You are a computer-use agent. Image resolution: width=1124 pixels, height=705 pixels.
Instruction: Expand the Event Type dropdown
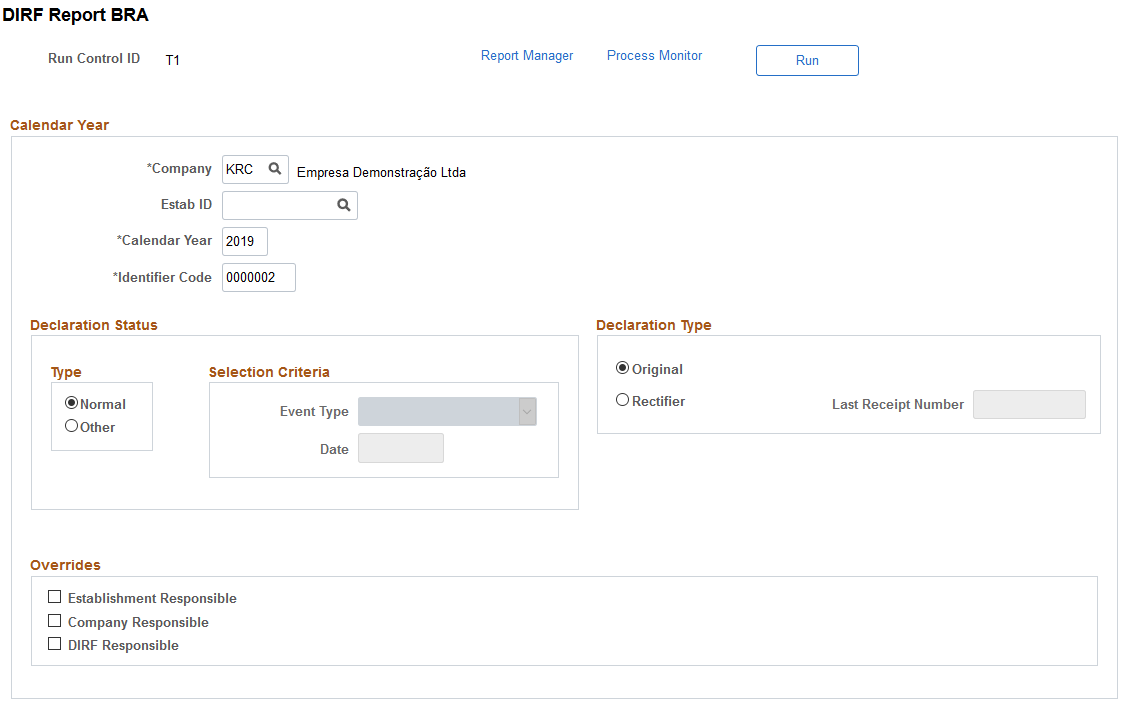coord(447,412)
